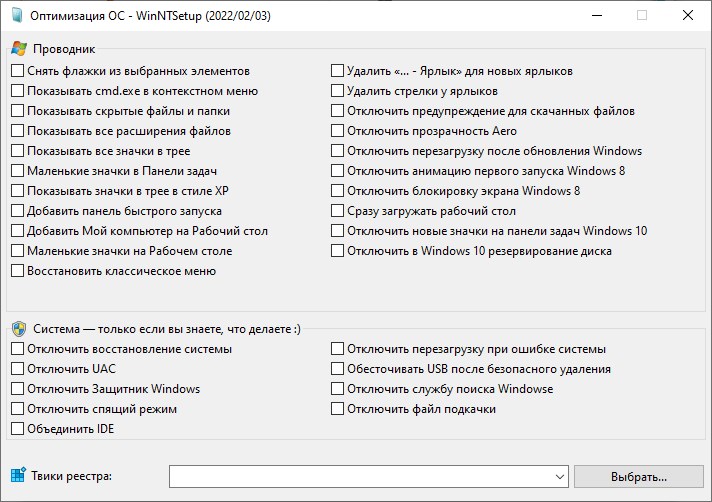Click the WinNTSetup title bar app icon

[16, 16]
